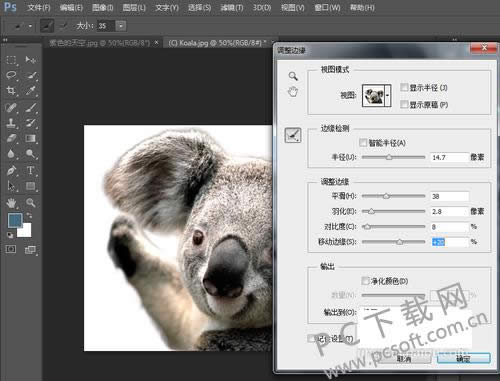The width and height of the screenshot is (500, 381).
Task: Select the Clone Stamp tool
Action: (x=11, y=123)
